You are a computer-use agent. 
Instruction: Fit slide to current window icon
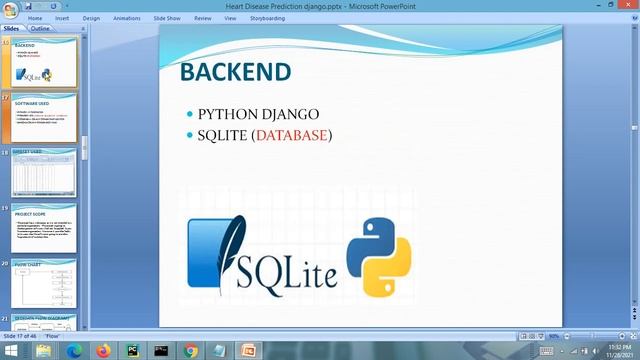633,336
